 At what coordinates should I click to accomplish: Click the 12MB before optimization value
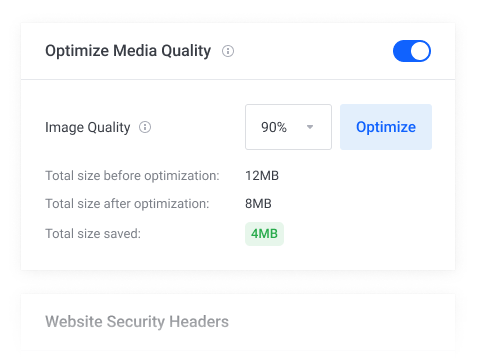click(x=262, y=176)
